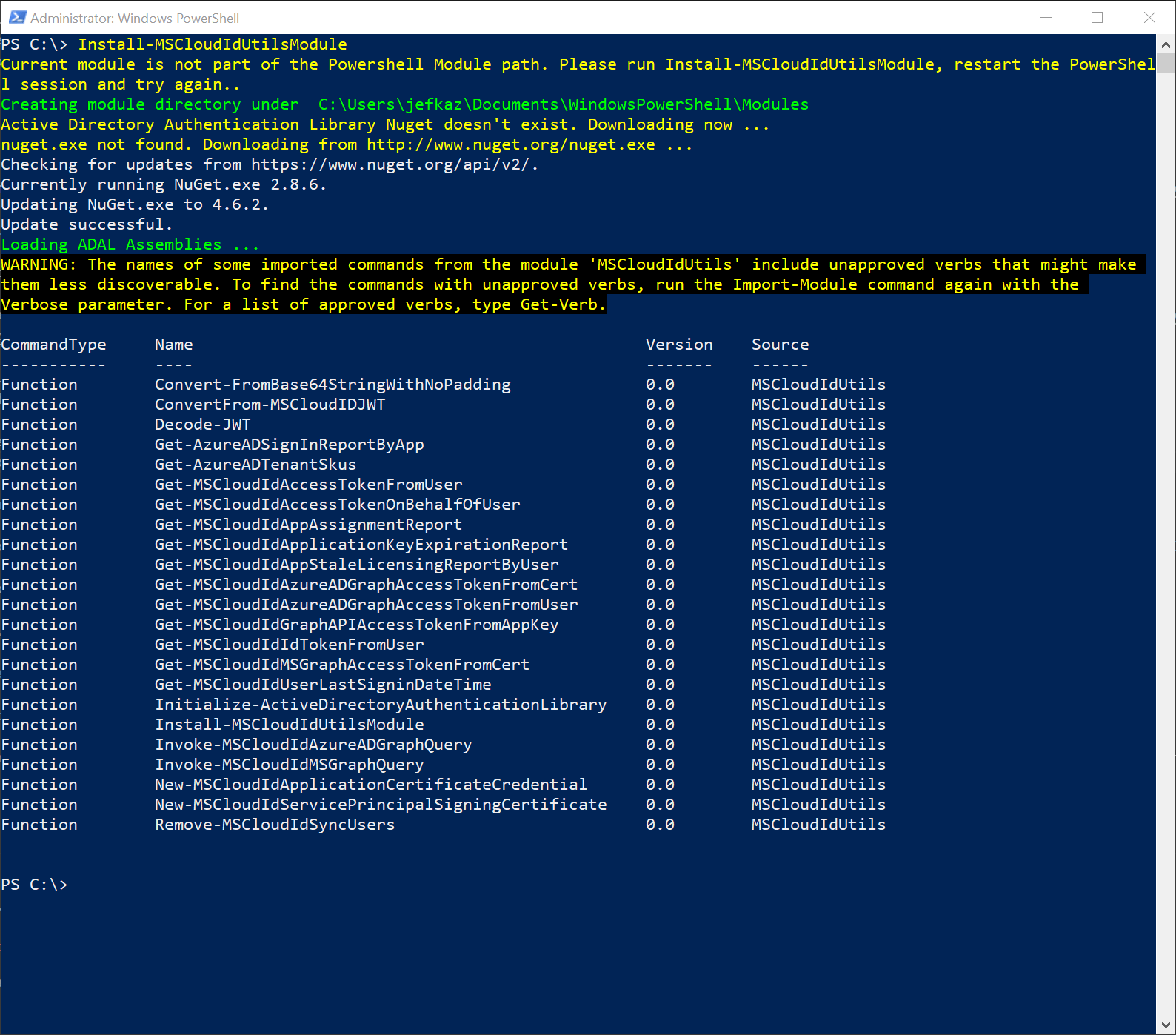The image size is (1176, 1035).
Task: Click the 'Current module is not part' warning line
Action: coord(578,74)
